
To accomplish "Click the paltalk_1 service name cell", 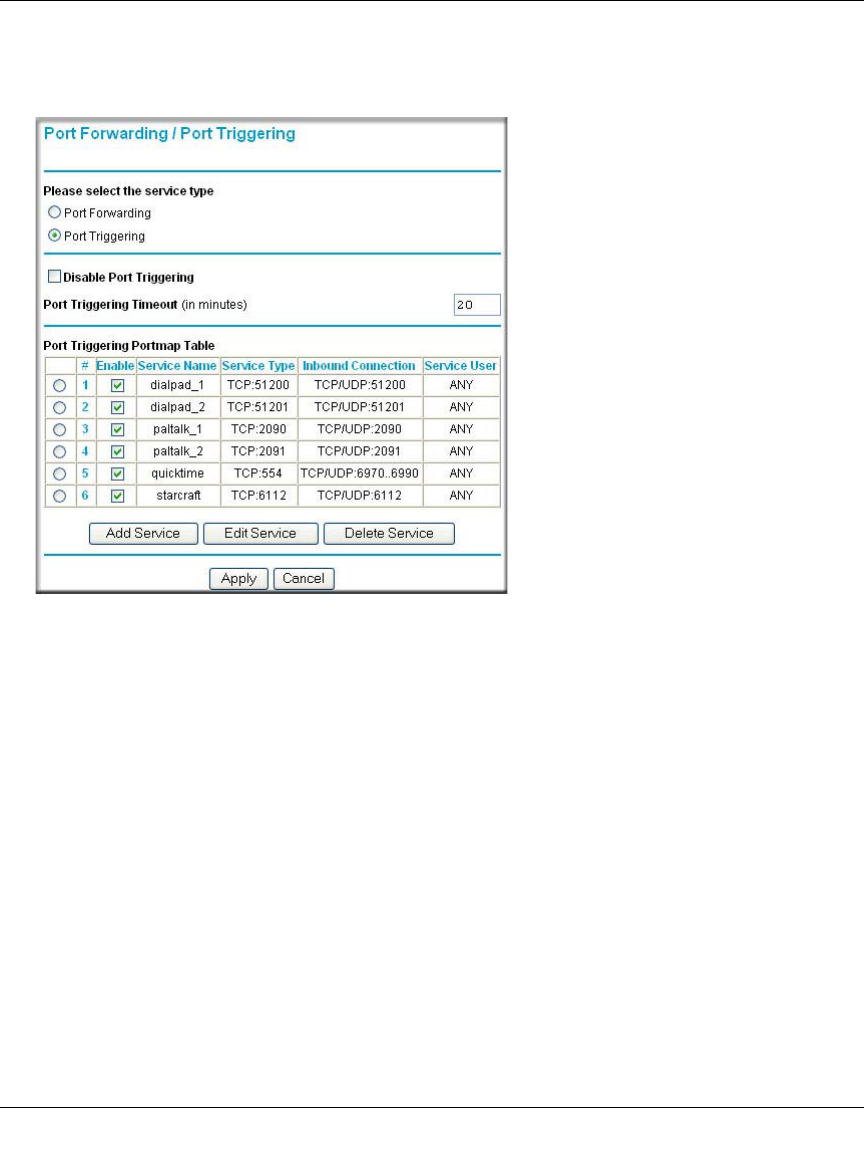I will click(x=178, y=429).
